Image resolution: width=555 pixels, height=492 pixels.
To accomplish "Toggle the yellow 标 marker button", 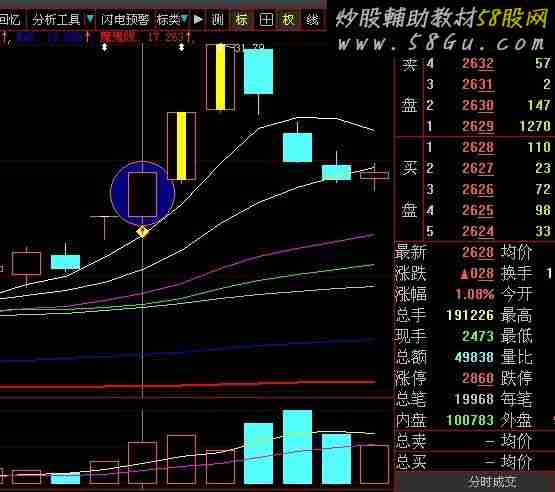I will [242, 19].
